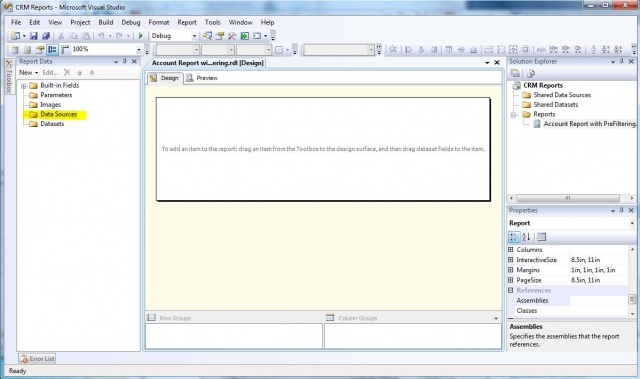This screenshot has width=640, height=379.
Task: Click the New Project icon
Action: (15, 36)
